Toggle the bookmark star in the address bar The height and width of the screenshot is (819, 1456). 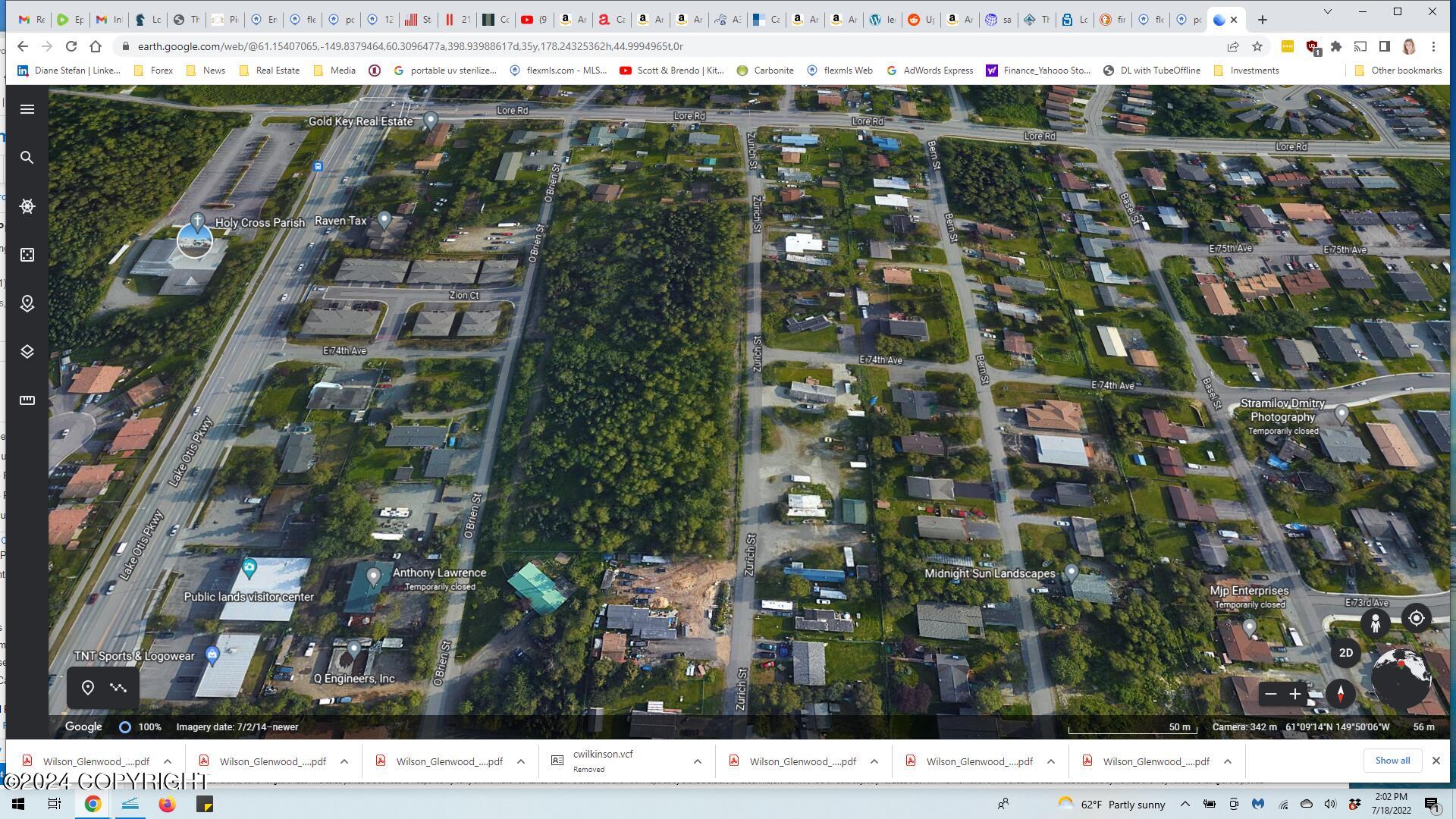point(1257,45)
